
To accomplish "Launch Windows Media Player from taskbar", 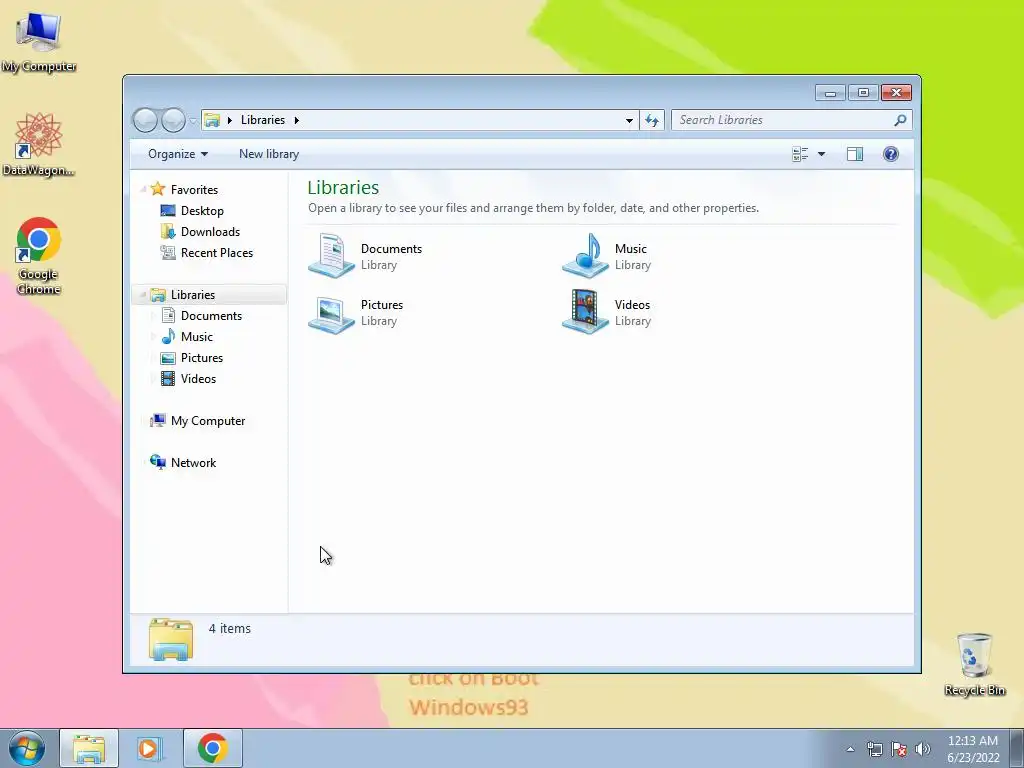I will pyautogui.click(x=150, y=748).
